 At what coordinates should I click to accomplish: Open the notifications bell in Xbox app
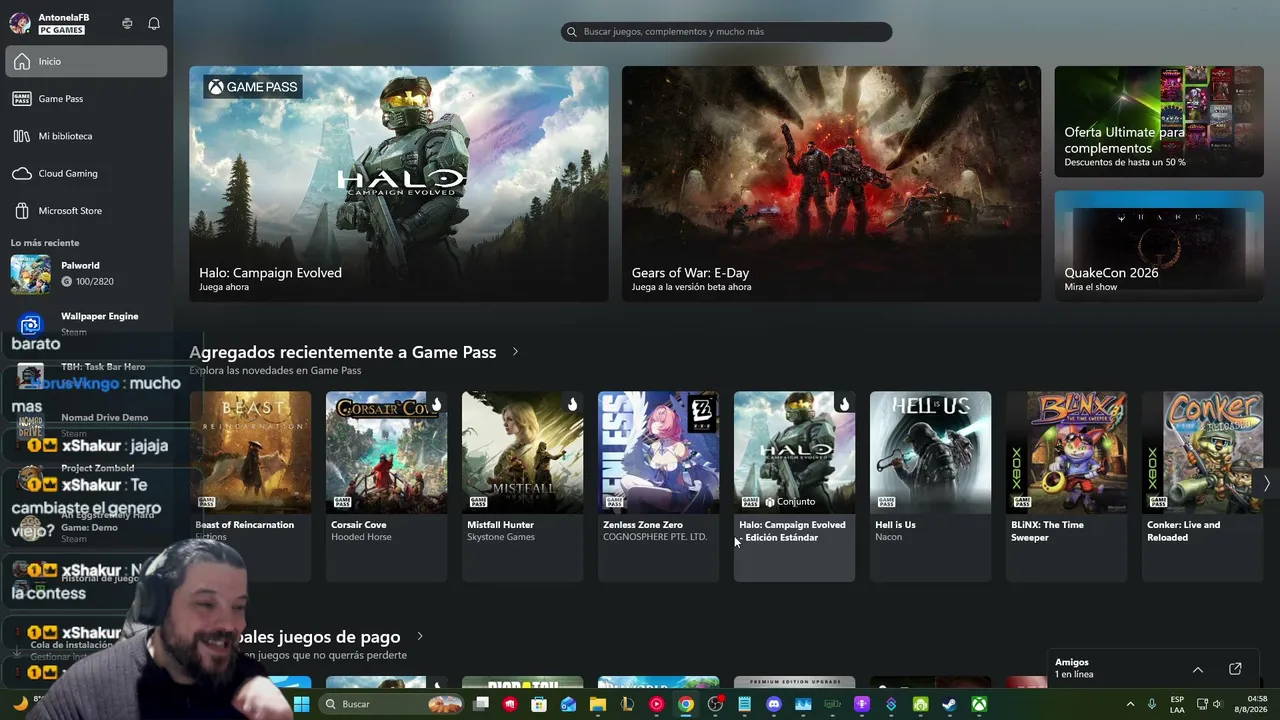pyautogui.click(x=154, y=23)
